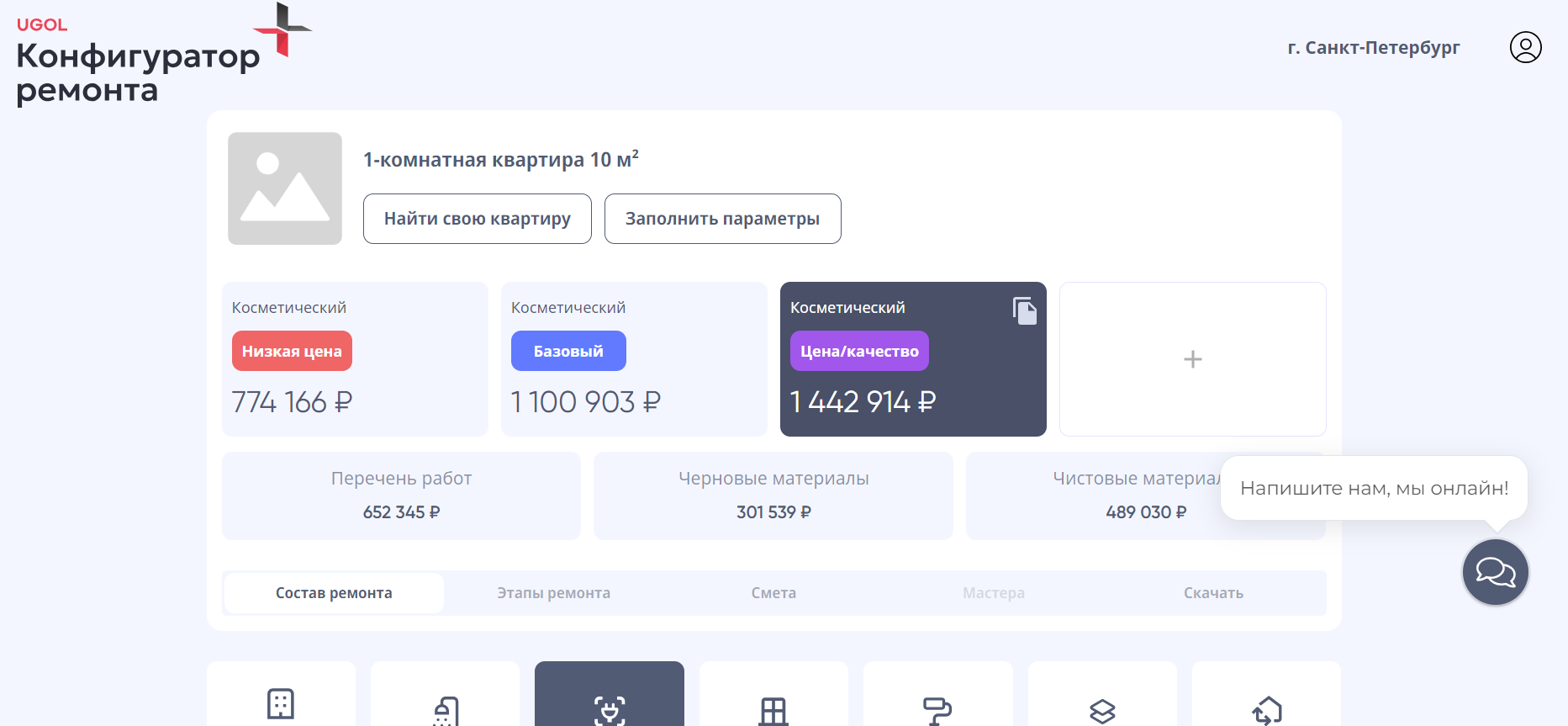Choose the Цена/качество package card
Image resolution: width=1568 pixels, height=726 pixels.
coord(913,359)
